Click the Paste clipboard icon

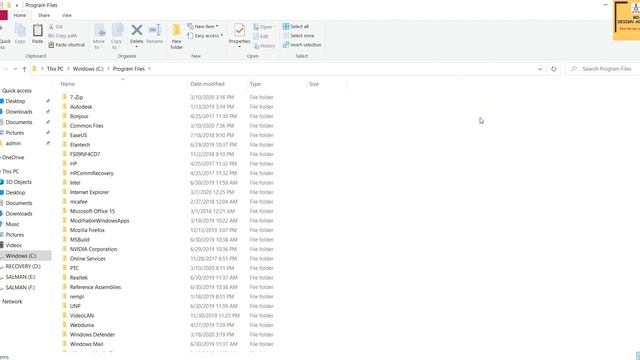[x=38, y=30]
